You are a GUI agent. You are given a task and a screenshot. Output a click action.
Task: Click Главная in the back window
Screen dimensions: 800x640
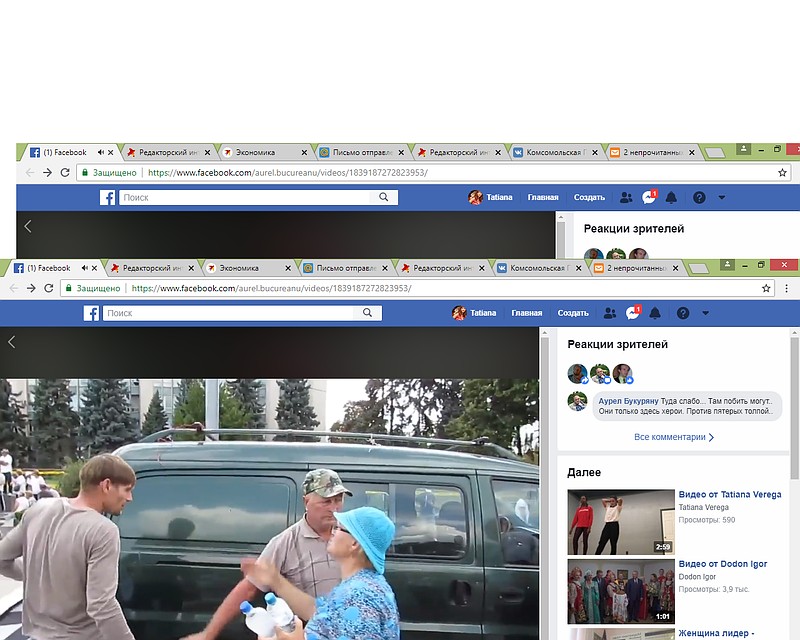(543, 198)
